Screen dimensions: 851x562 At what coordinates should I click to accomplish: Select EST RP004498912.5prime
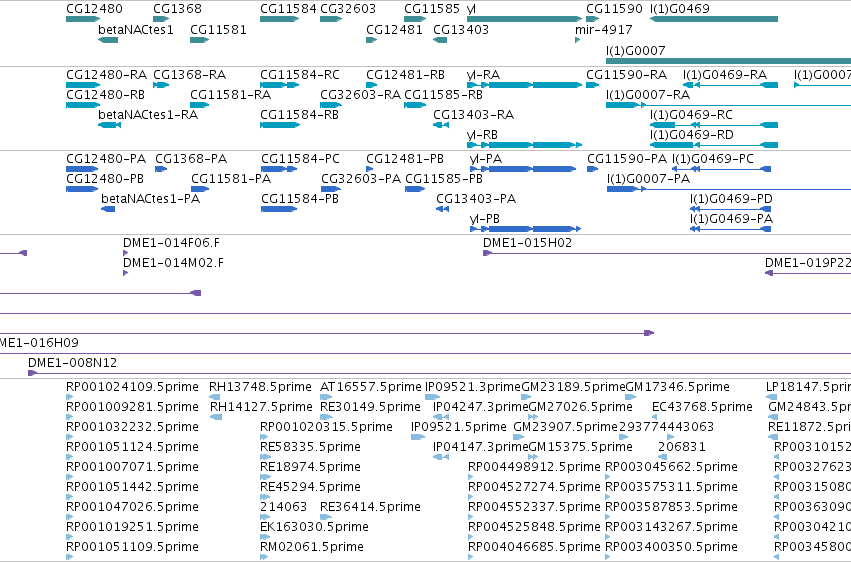coord(471,477)
